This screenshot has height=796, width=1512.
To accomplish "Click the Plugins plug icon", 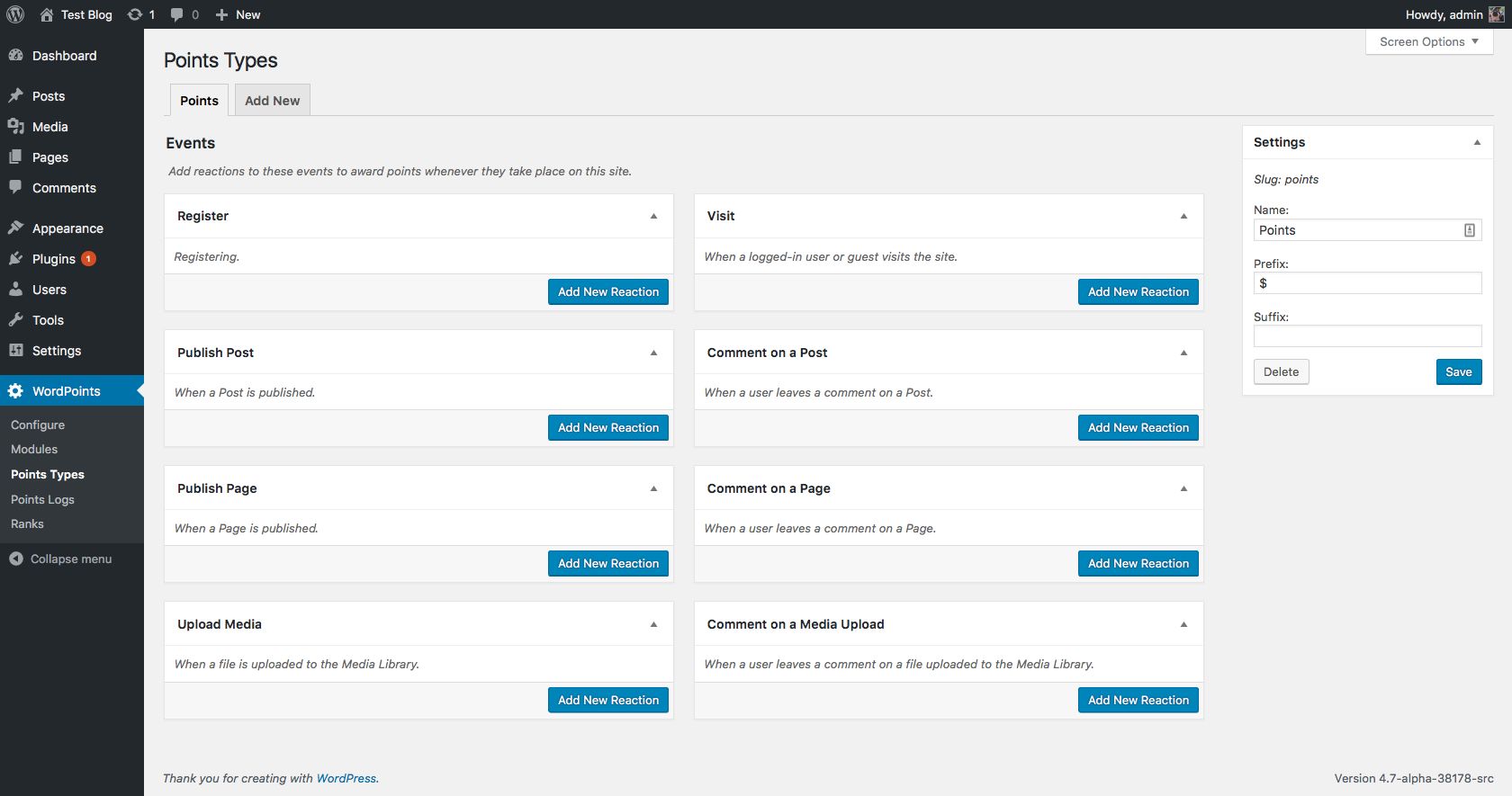I will pyautogui.click(x=15, y=258).
